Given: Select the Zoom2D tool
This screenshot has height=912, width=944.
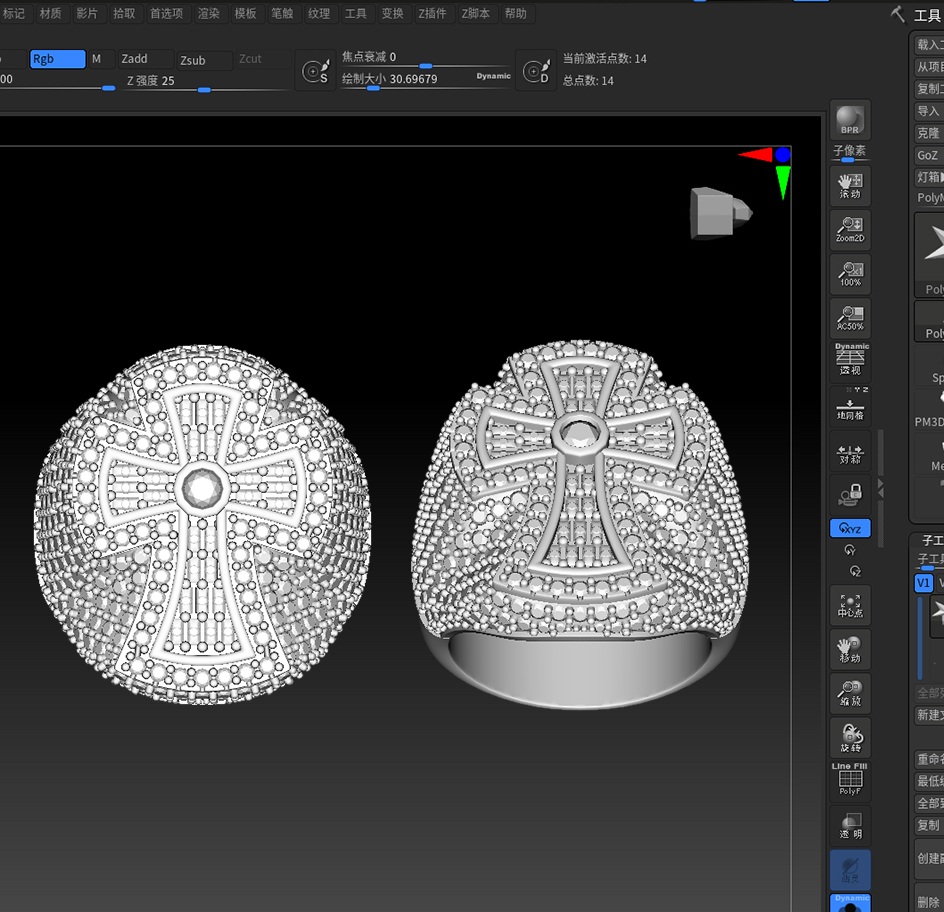Looking at the screenshot, I should point(850,230).
